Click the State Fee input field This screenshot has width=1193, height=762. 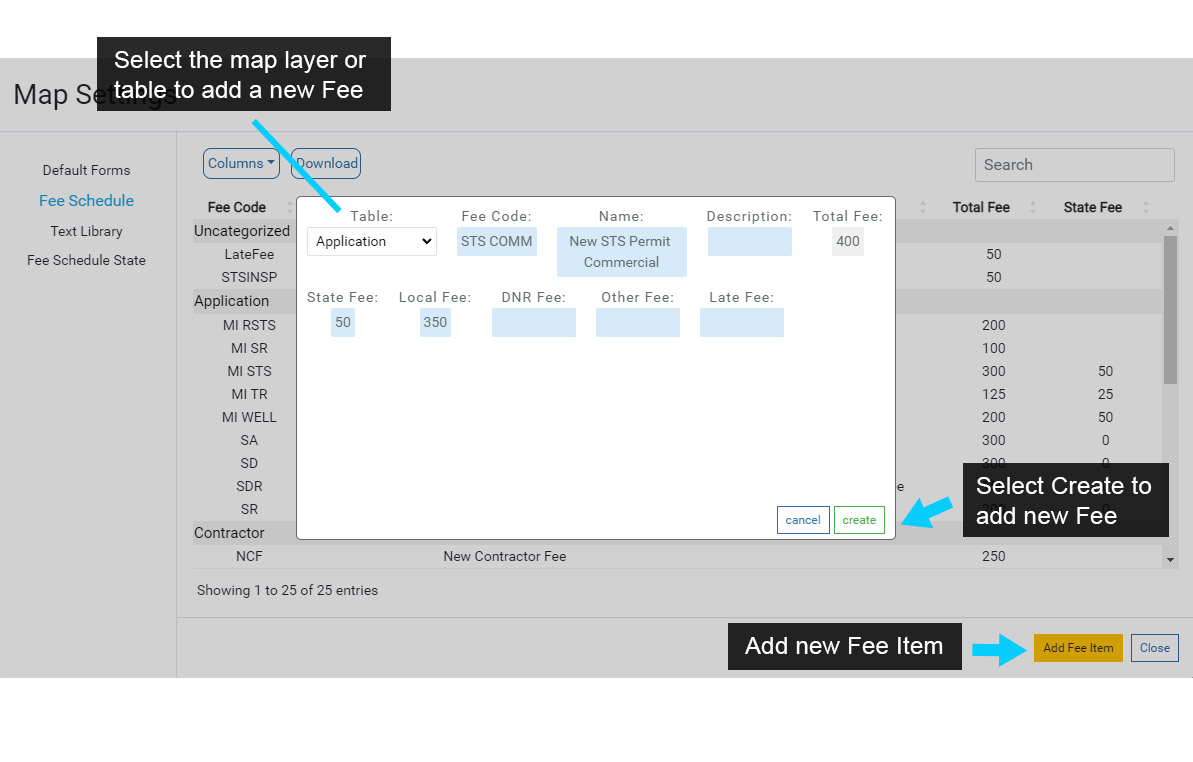[343, 322]
